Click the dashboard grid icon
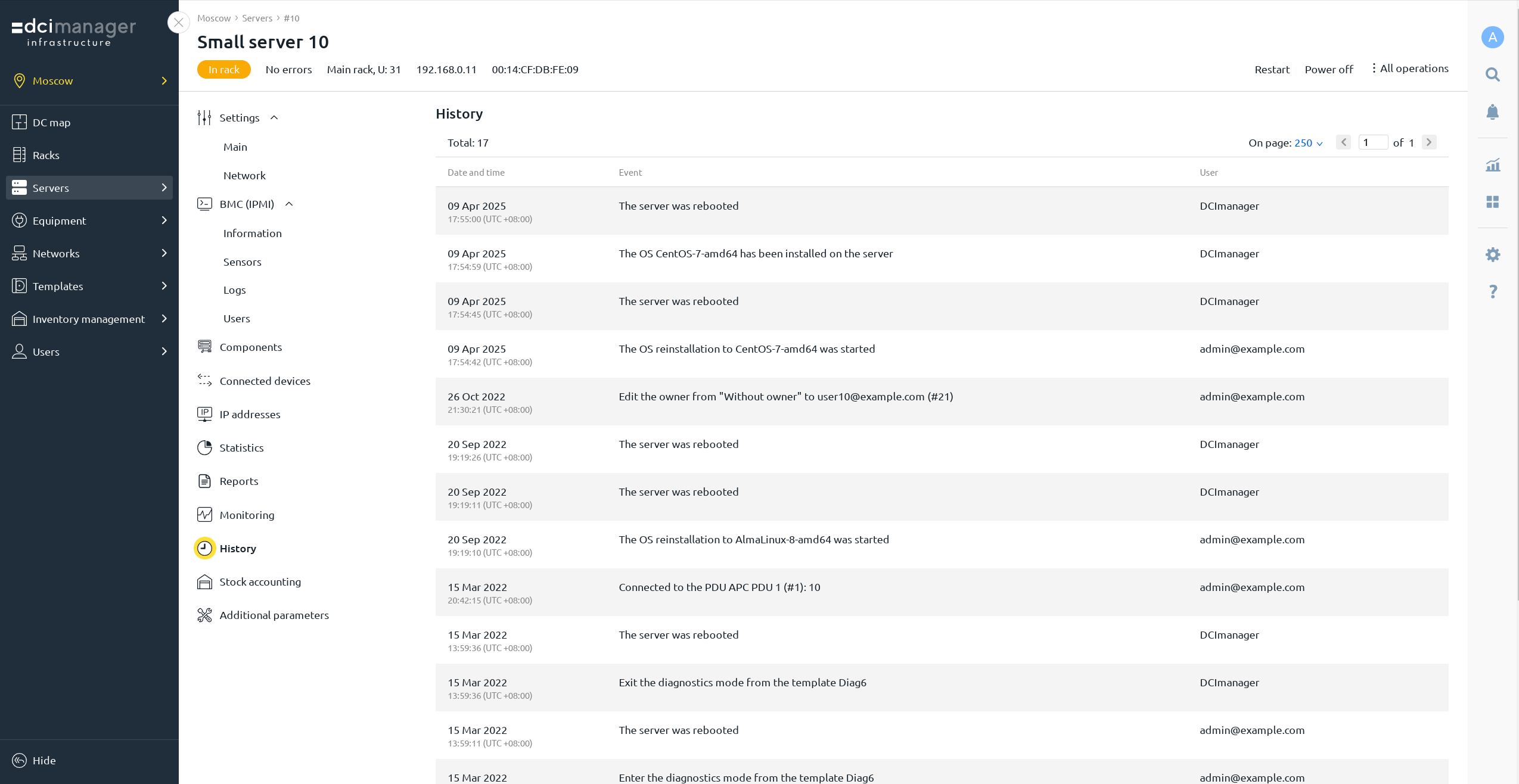 pos(1492,202)
